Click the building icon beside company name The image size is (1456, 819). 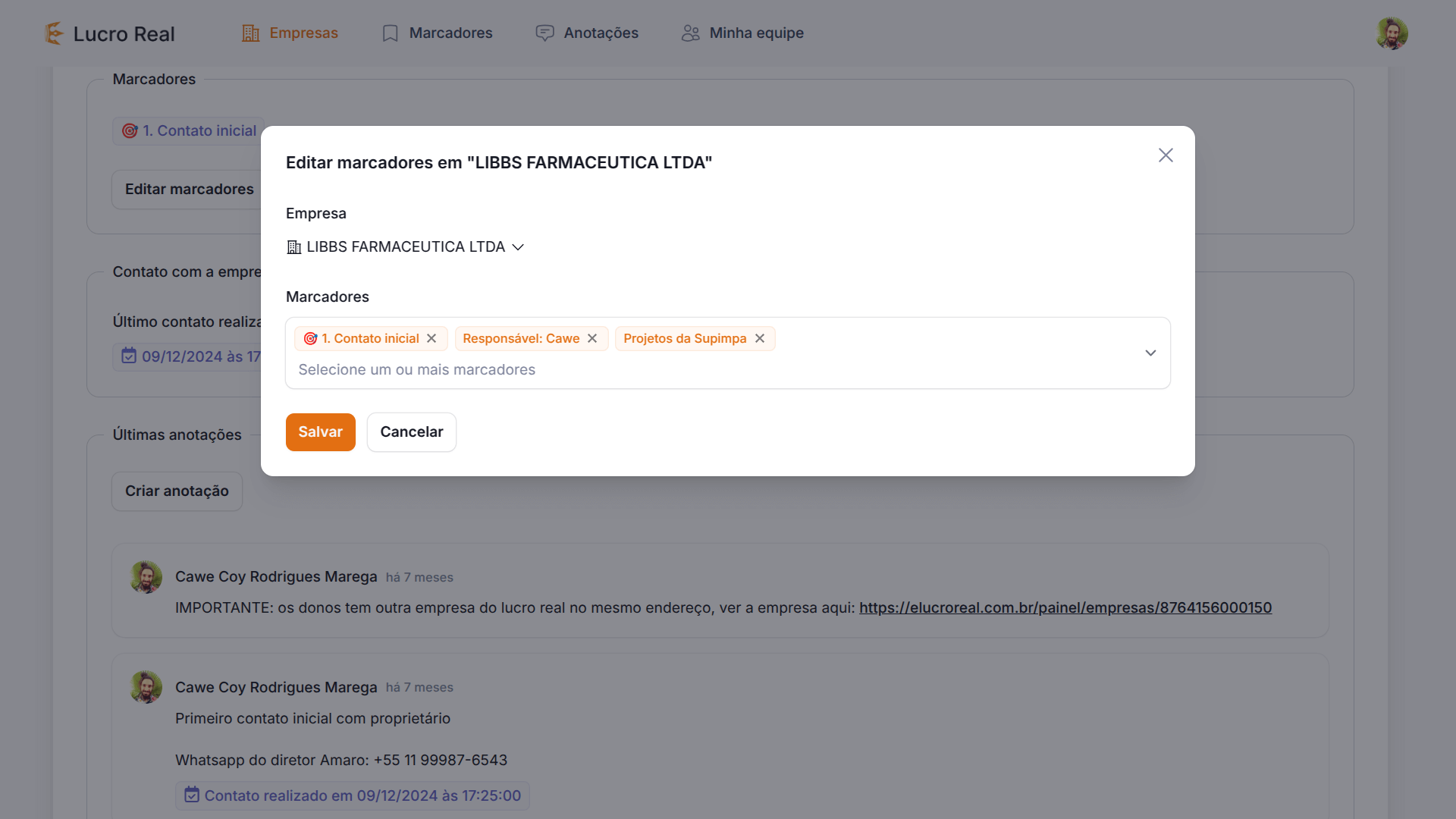click(x=294, y=247)
